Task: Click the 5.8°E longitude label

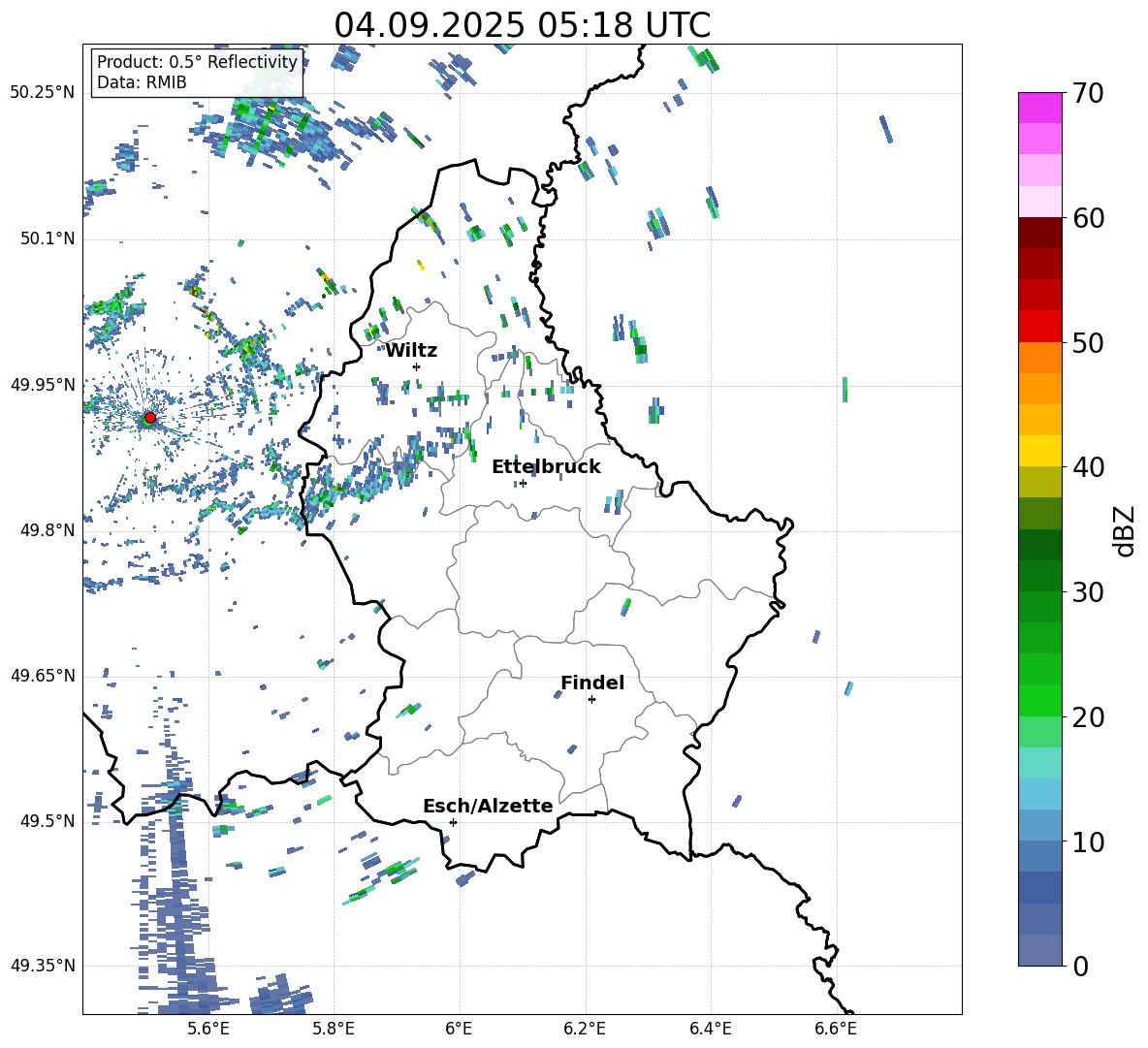Action: pos(334,1029)
